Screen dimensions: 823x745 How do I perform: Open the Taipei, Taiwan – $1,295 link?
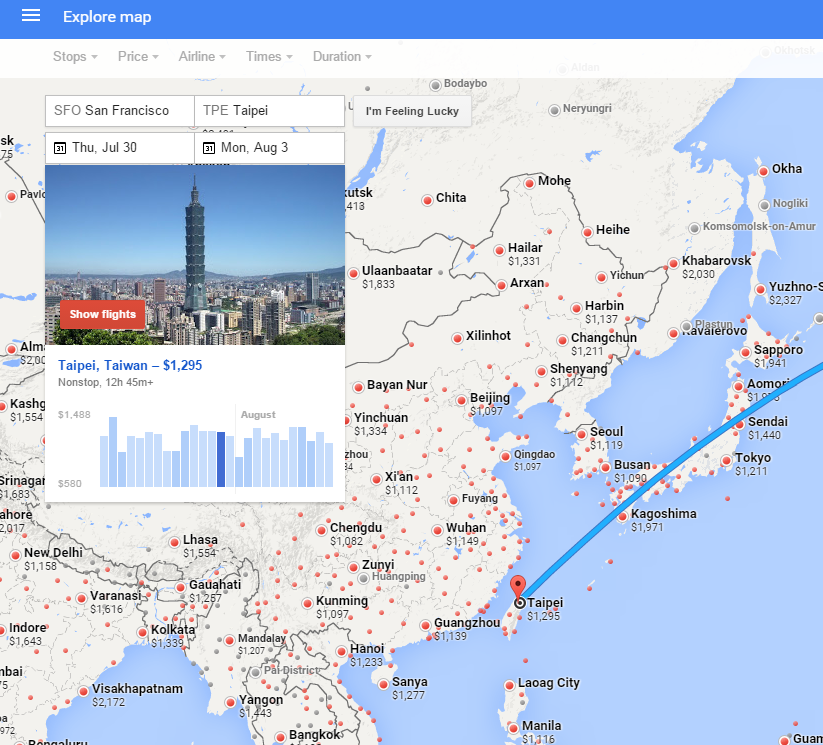pyautogui.click(x=130, y=365)
